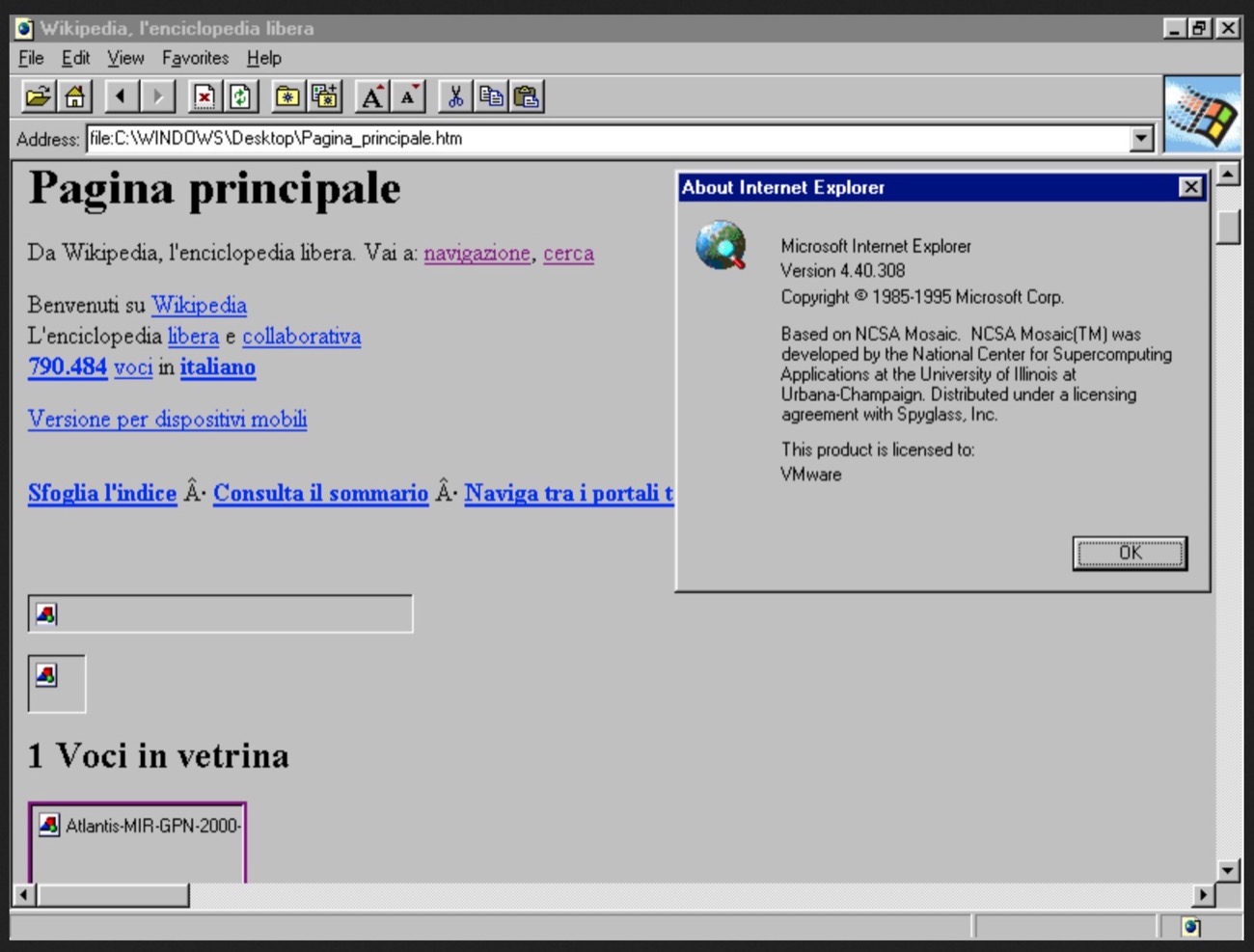The image size is (1254, 952).
Task: Click the "voci" link
Action: [133, 367]
